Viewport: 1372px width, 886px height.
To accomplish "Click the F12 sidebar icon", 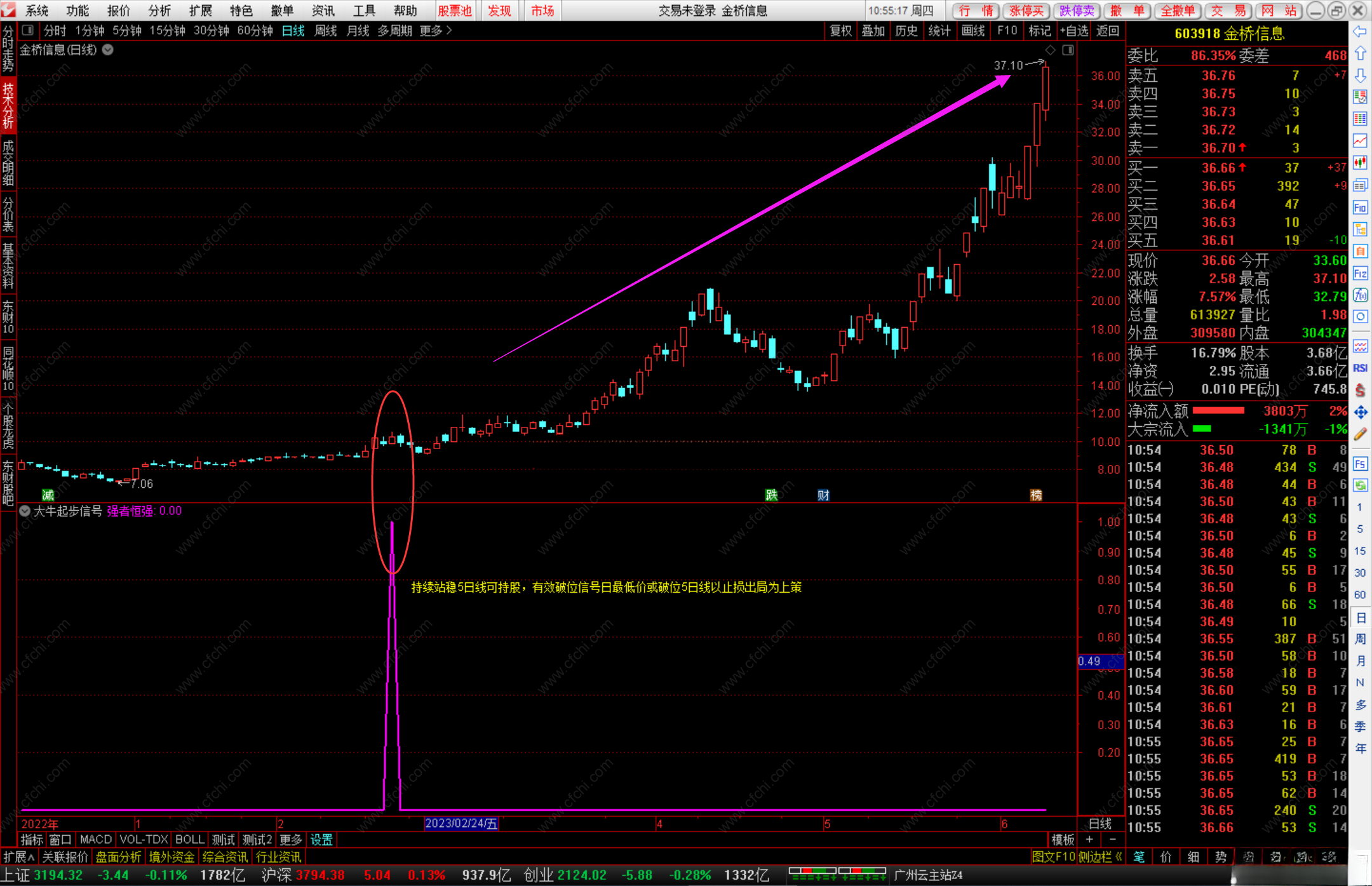I will coord(1360,274).
